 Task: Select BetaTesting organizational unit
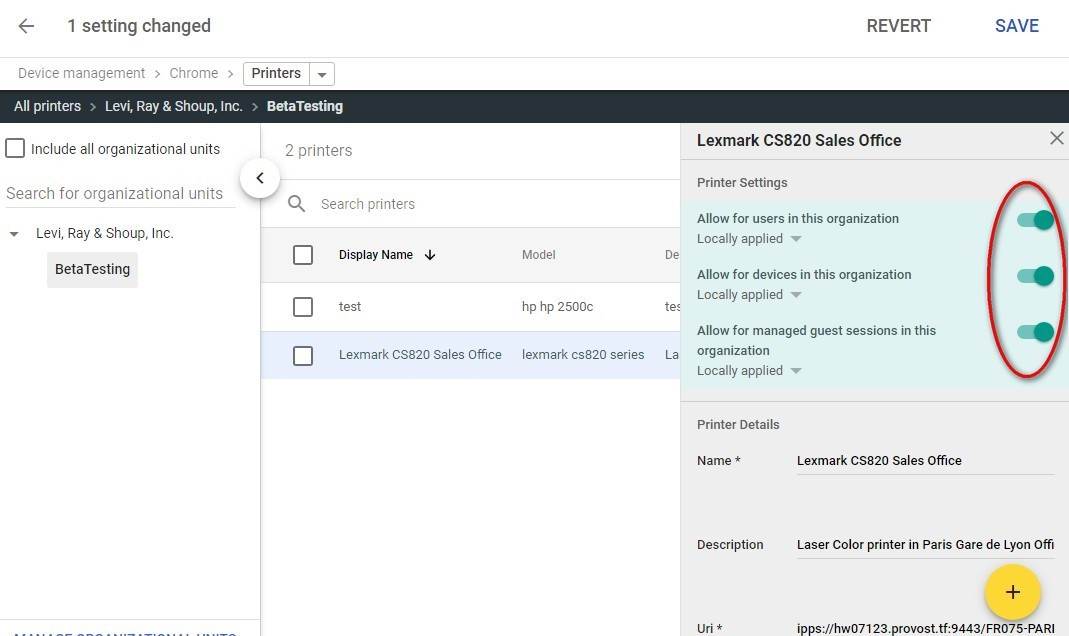pos(92,269)
